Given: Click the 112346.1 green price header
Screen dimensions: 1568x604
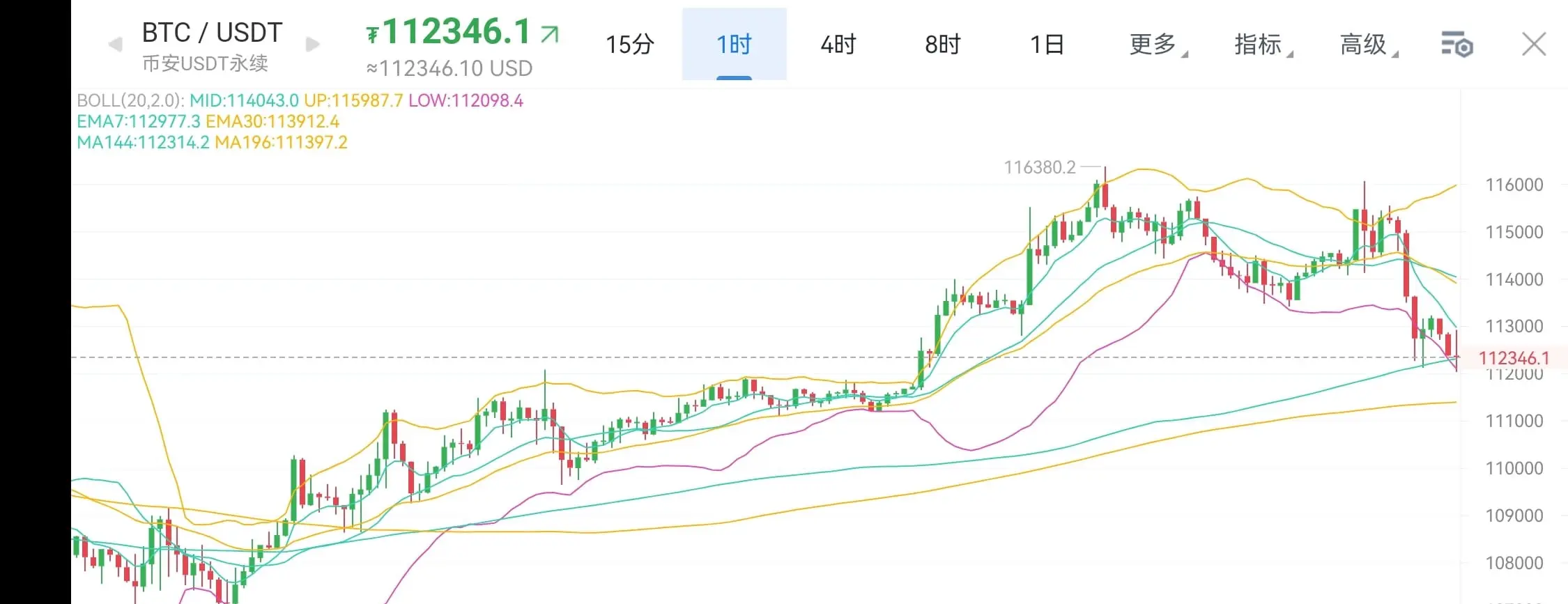Looking at the screenshot, I should click(x=457, y=31).
